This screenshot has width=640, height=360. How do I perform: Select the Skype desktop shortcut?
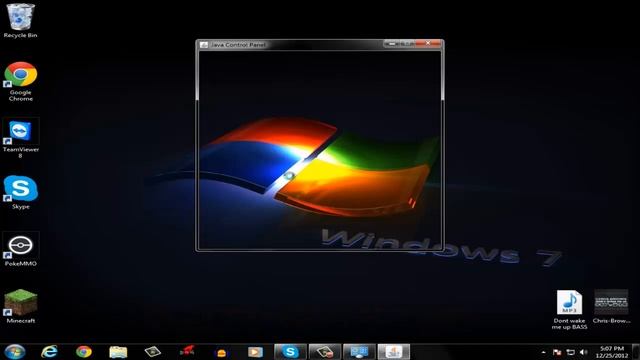point(20,193)
